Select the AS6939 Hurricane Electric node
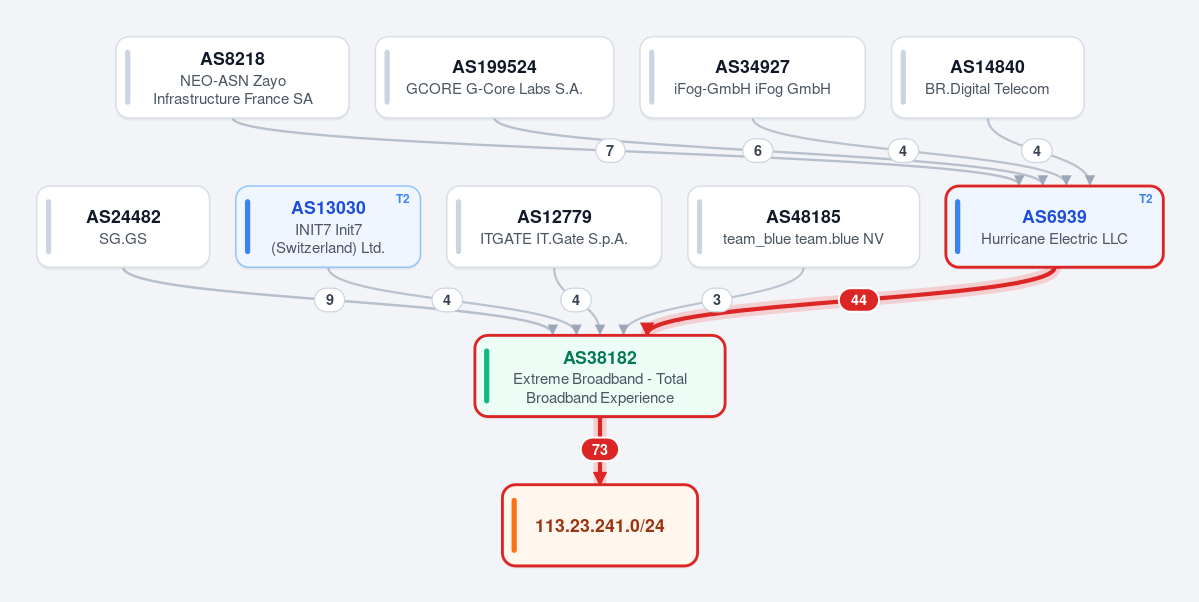The image size is (1199, 602). 1054,226
